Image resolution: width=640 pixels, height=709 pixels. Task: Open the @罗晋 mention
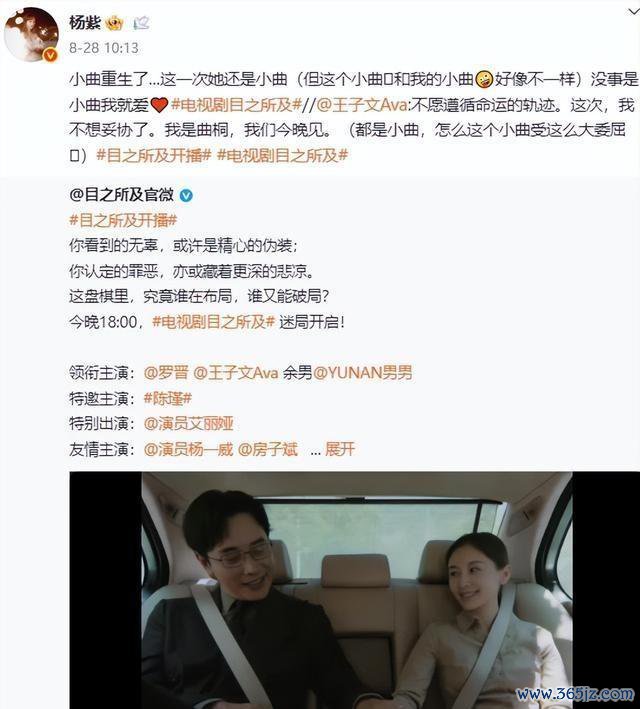(166, 373)
